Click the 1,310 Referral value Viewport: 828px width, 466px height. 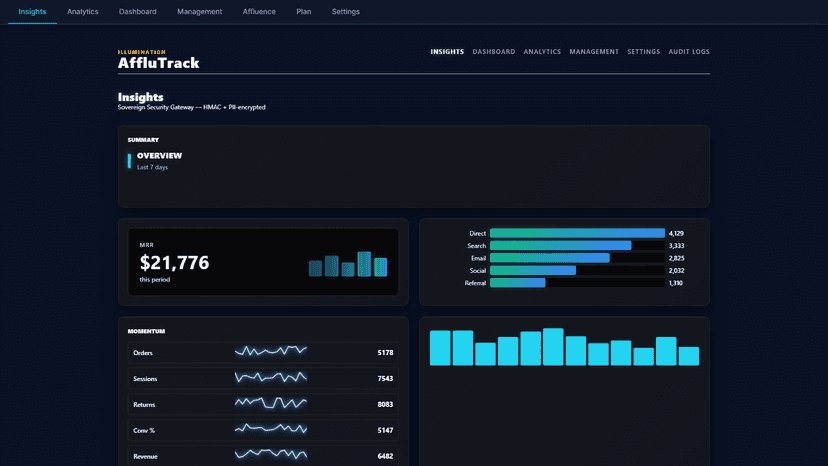[675, 283]
